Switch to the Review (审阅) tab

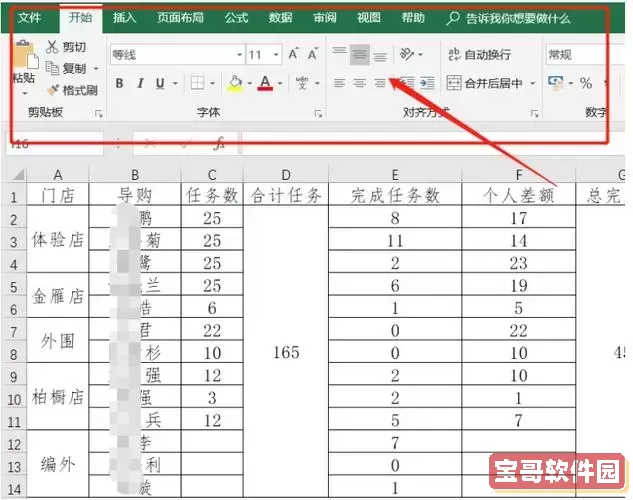click(325, 18)
